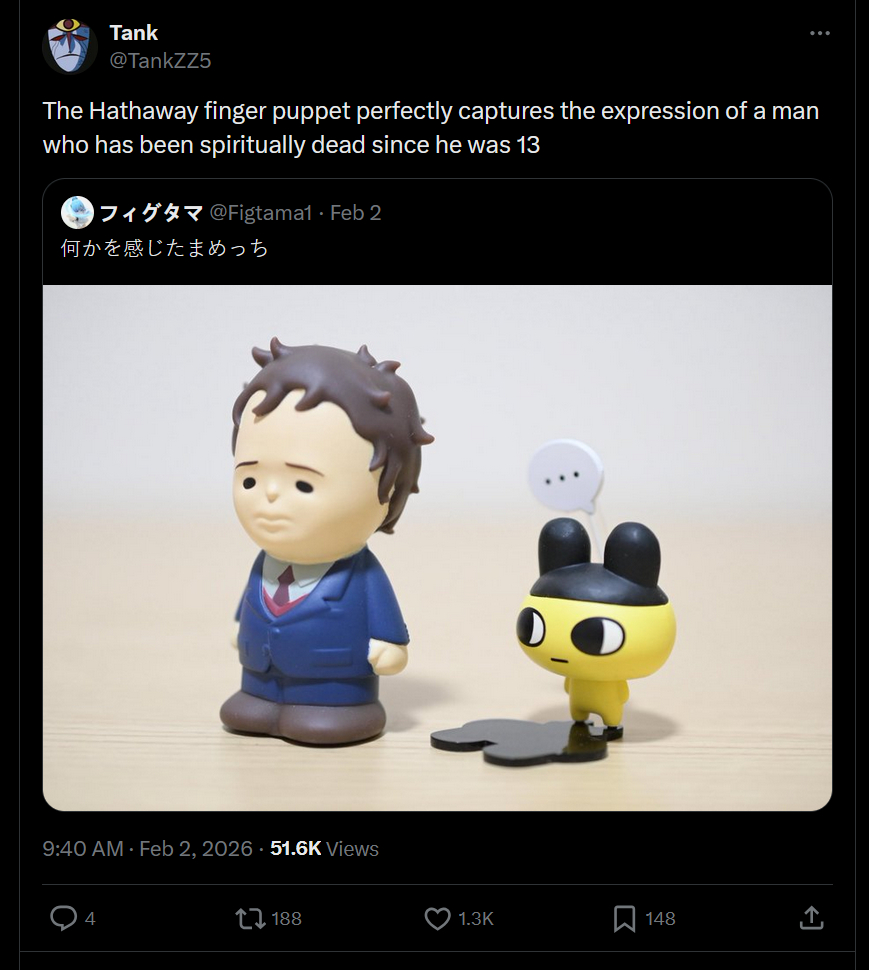Open the @Figtama1 handle
Image resolution: width=869 pixels, height=970 pixels.
(x=260, y=212)
